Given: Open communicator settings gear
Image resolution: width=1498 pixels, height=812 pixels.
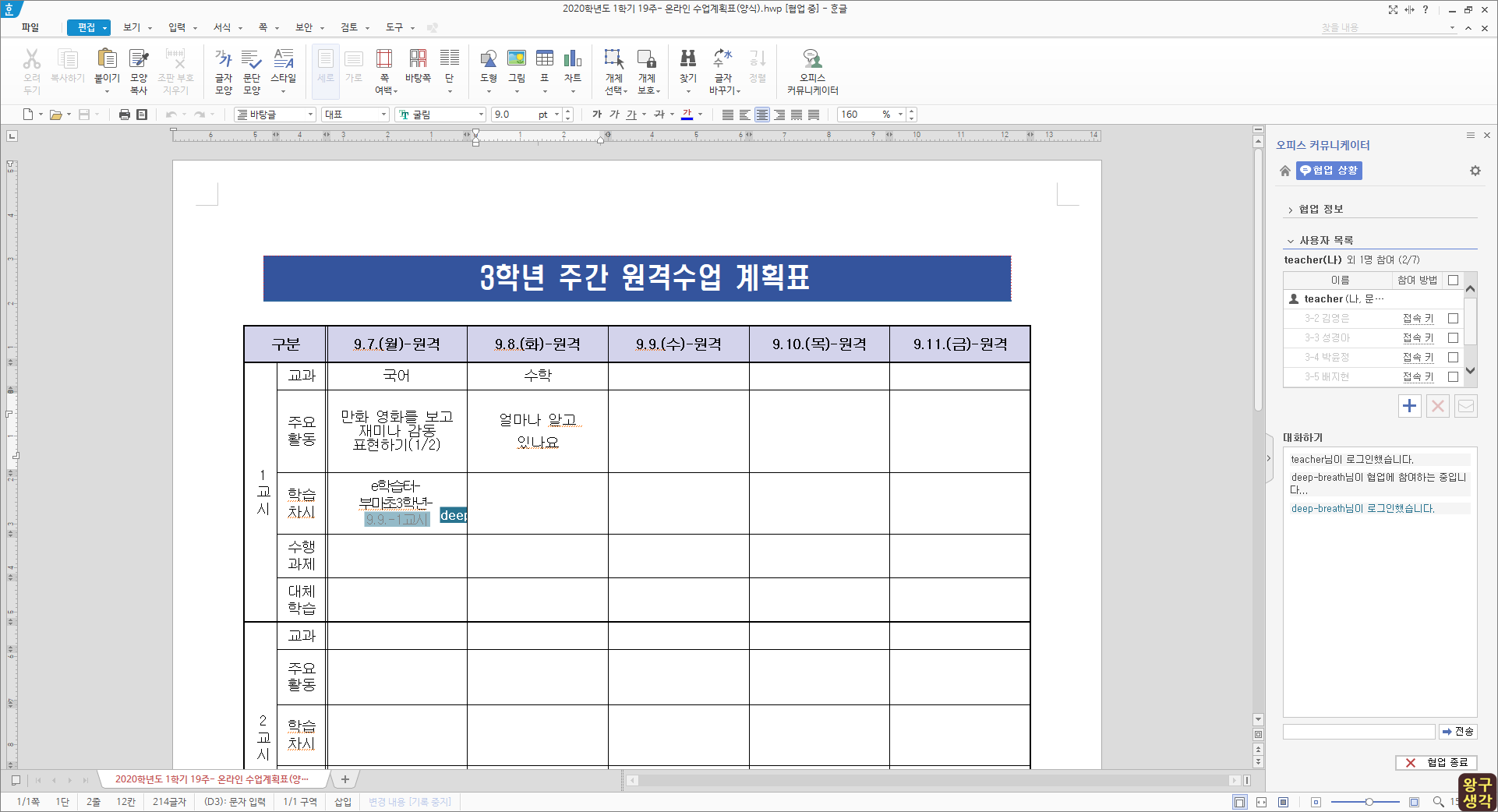Looking at the screenshot, I should click(x=1475, y=171).
